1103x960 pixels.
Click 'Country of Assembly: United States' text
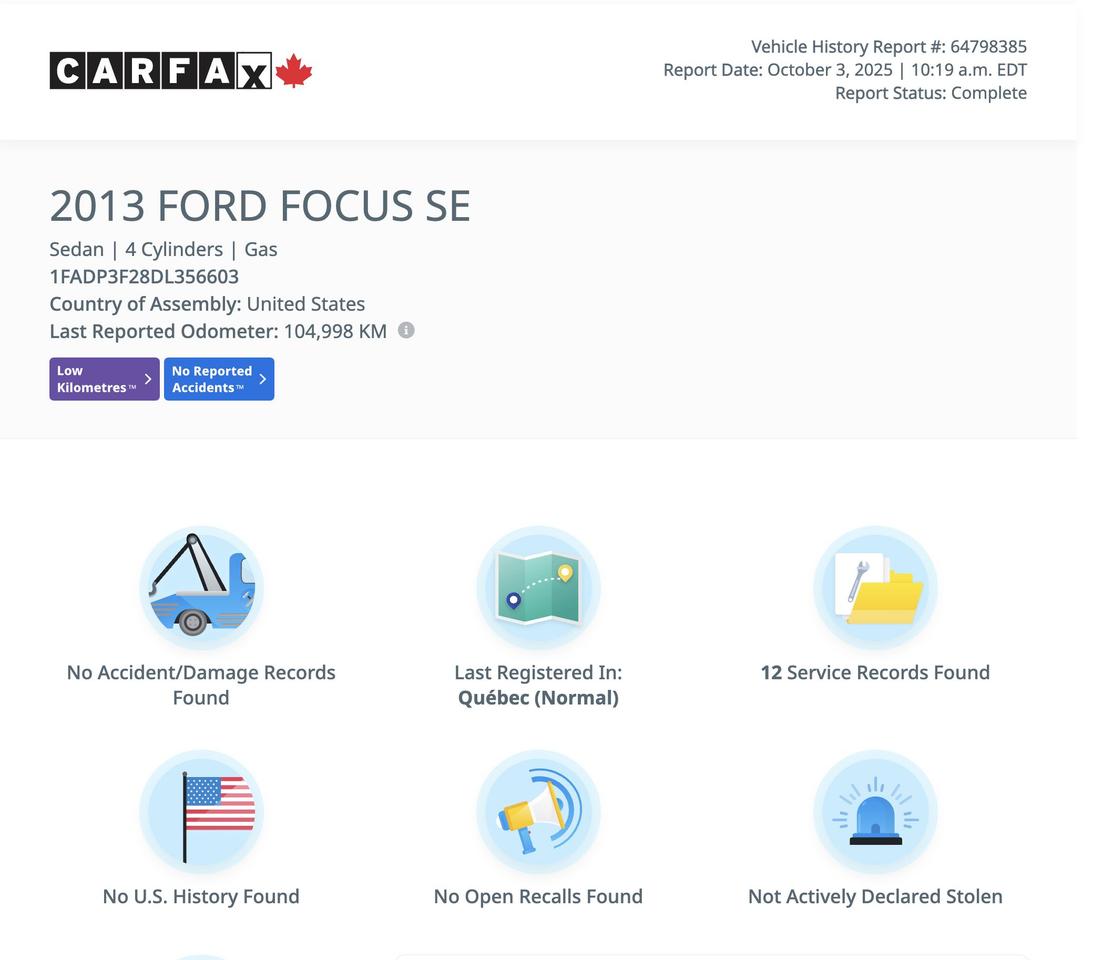click(207, 304)
